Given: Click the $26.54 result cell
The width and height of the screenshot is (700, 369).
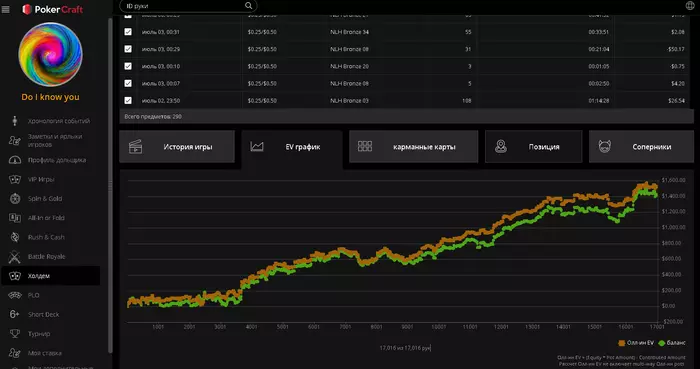Looking at the screenshot, I should [x=677, y=101].
